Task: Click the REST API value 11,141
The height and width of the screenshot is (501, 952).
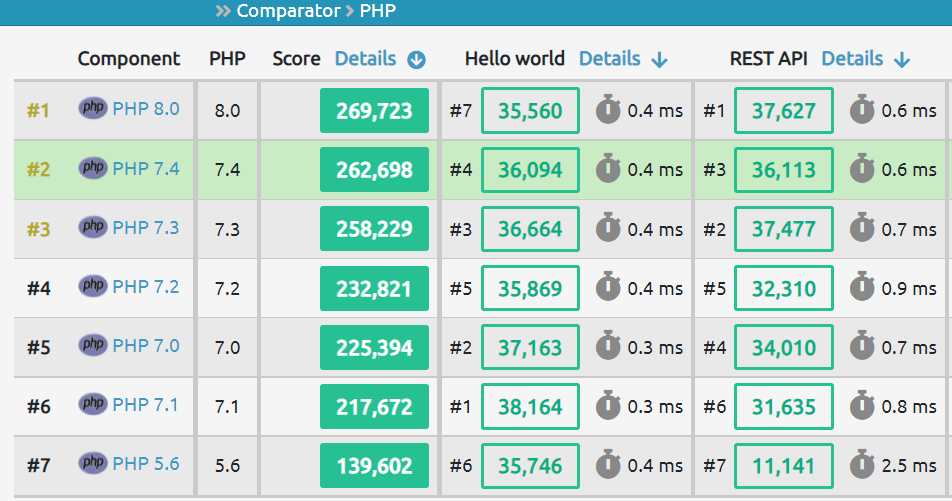Action: pyautogui.click(x=784, y=466)
